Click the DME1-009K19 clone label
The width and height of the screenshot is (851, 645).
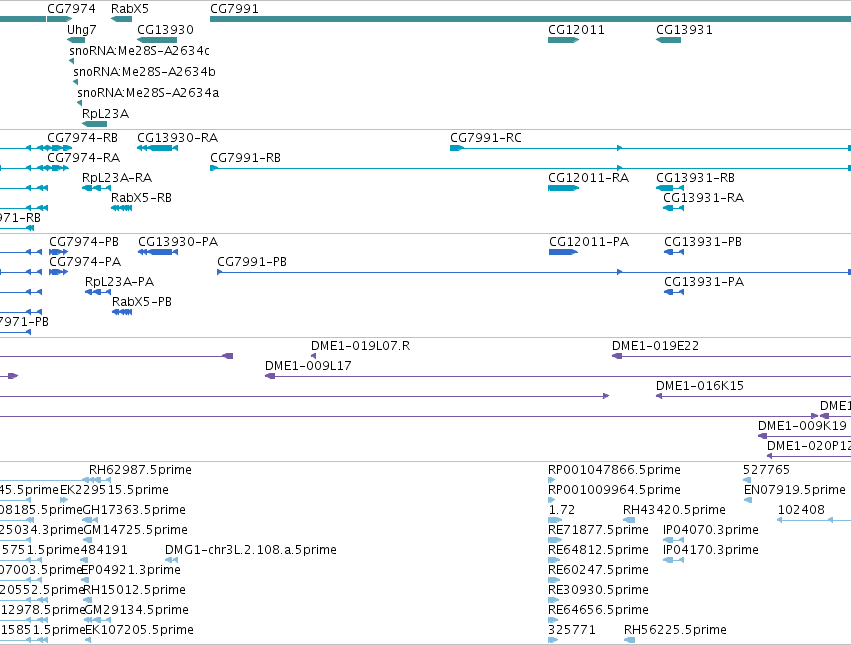click(x=802, y=426)
